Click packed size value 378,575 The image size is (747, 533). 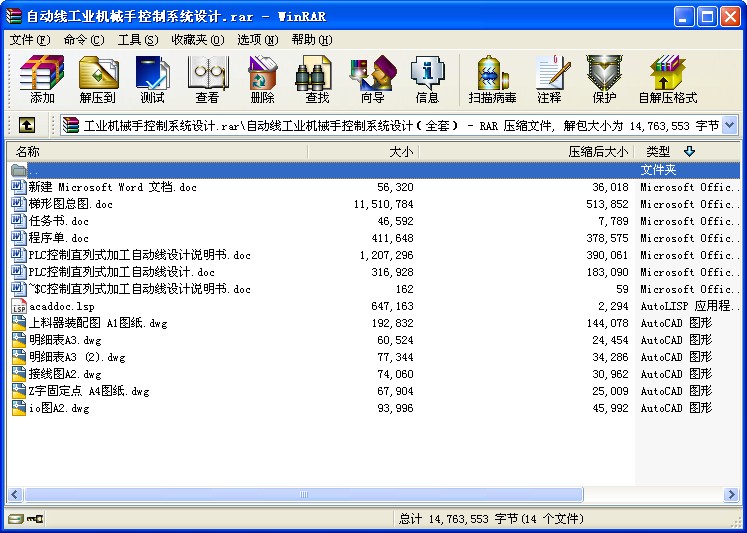pos(607,238)
